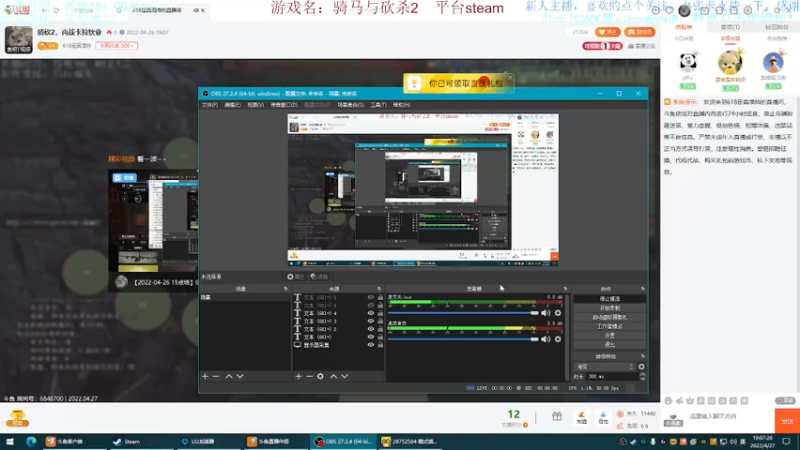
Task: Pop out the Scene Transitions dock panel
Action: (x=642, y=356)
